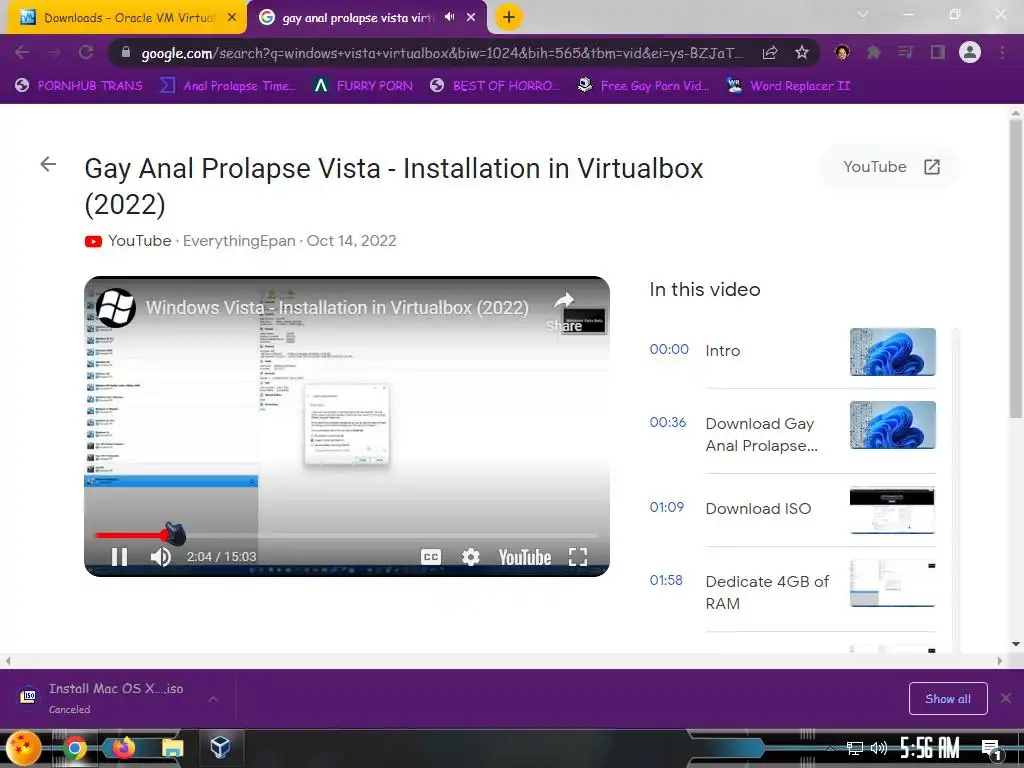Click Dedicate 4GB RAM chapter thumbnail
Viewport: 1024px width, 768px height.
click(x=892, y=583)
